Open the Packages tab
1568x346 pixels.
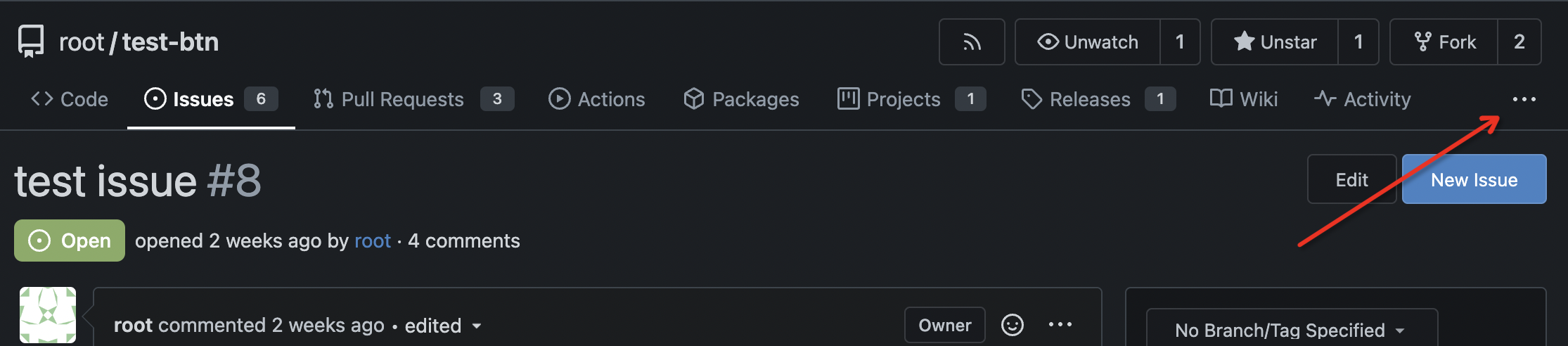[742, 99]
